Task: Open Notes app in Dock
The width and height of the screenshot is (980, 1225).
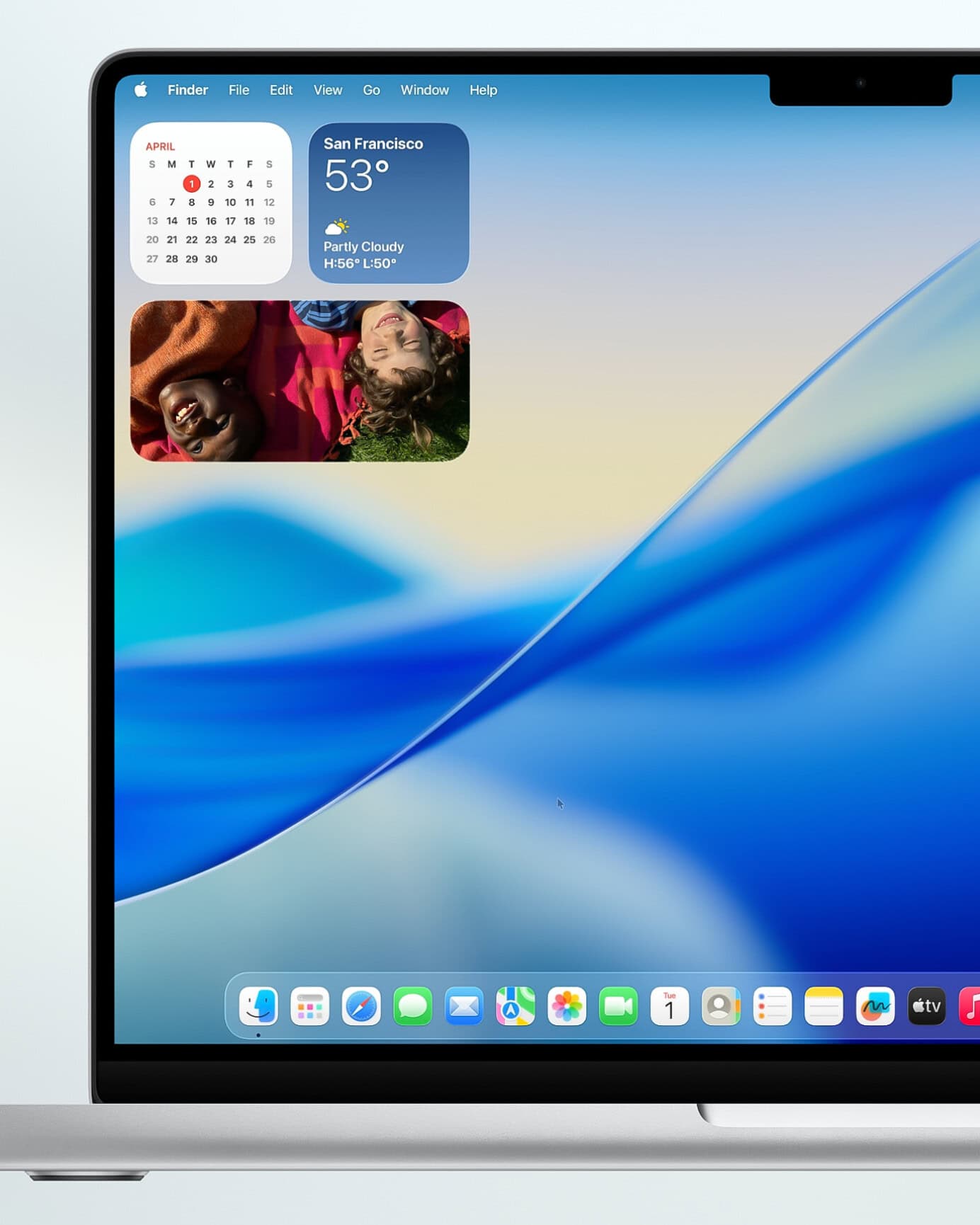Action: (824, 1005)
